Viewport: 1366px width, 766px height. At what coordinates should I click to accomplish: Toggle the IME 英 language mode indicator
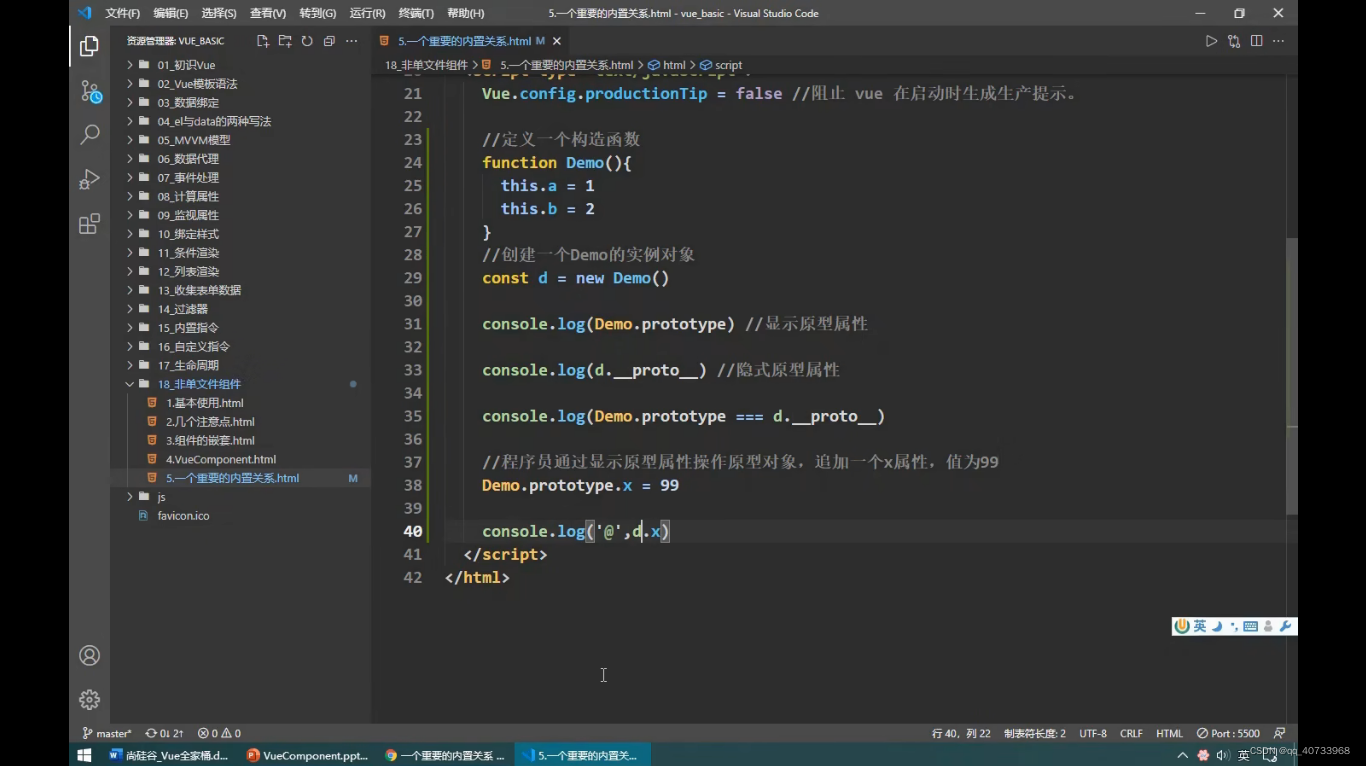(x=1200, y=626)
